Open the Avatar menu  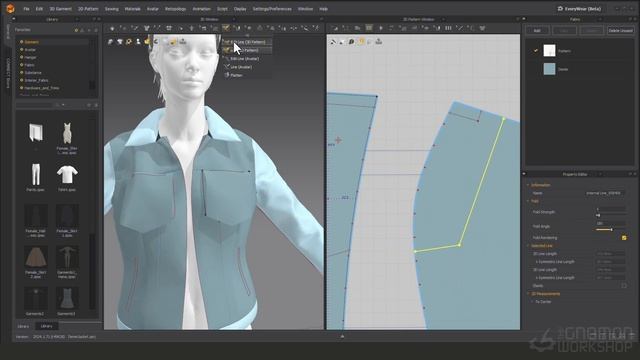(x=153, y=9)
